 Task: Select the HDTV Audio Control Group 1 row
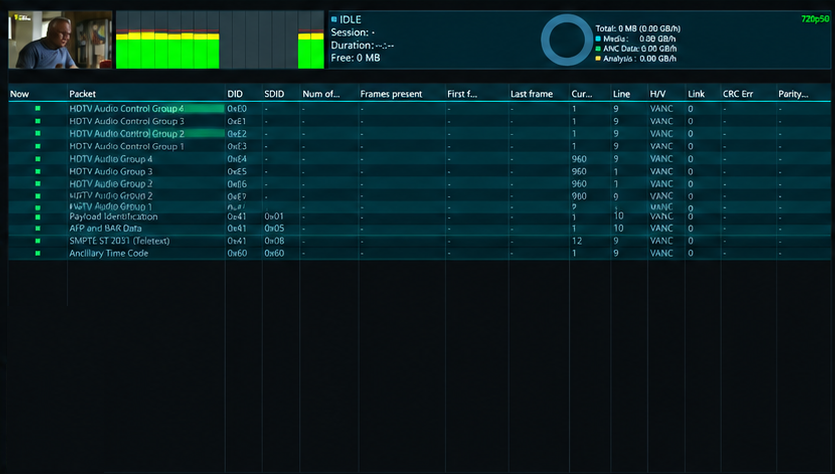pos(420,146)
